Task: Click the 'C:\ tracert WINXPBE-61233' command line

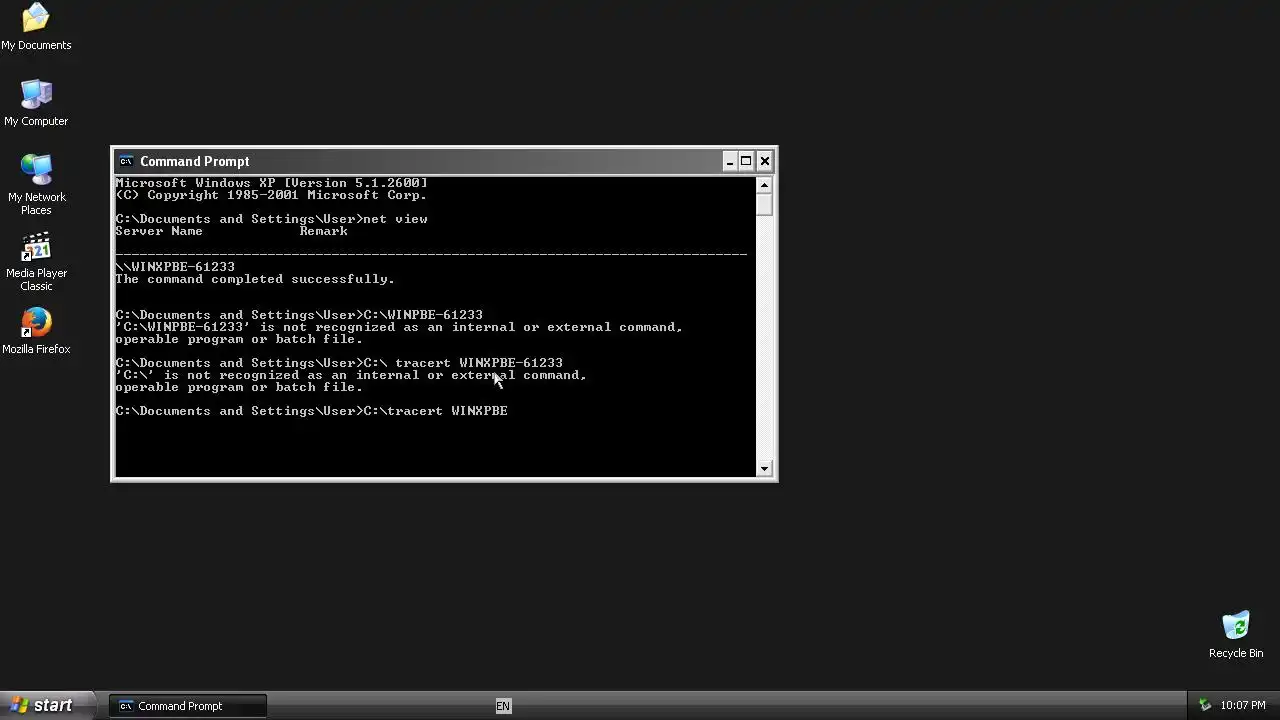Action: [339, 363]
